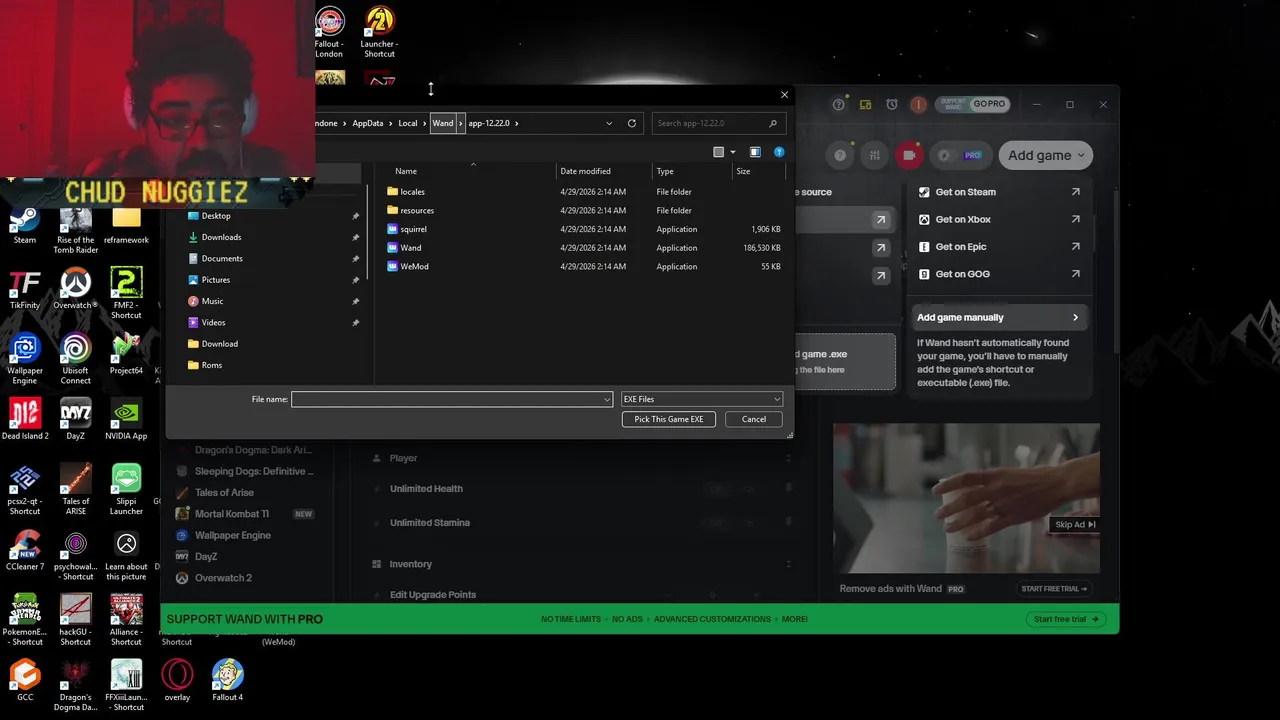The height and width of the screenshot is (720, 1280).
Task: Open NVIDIA App desktop icon
Action: 126,421
